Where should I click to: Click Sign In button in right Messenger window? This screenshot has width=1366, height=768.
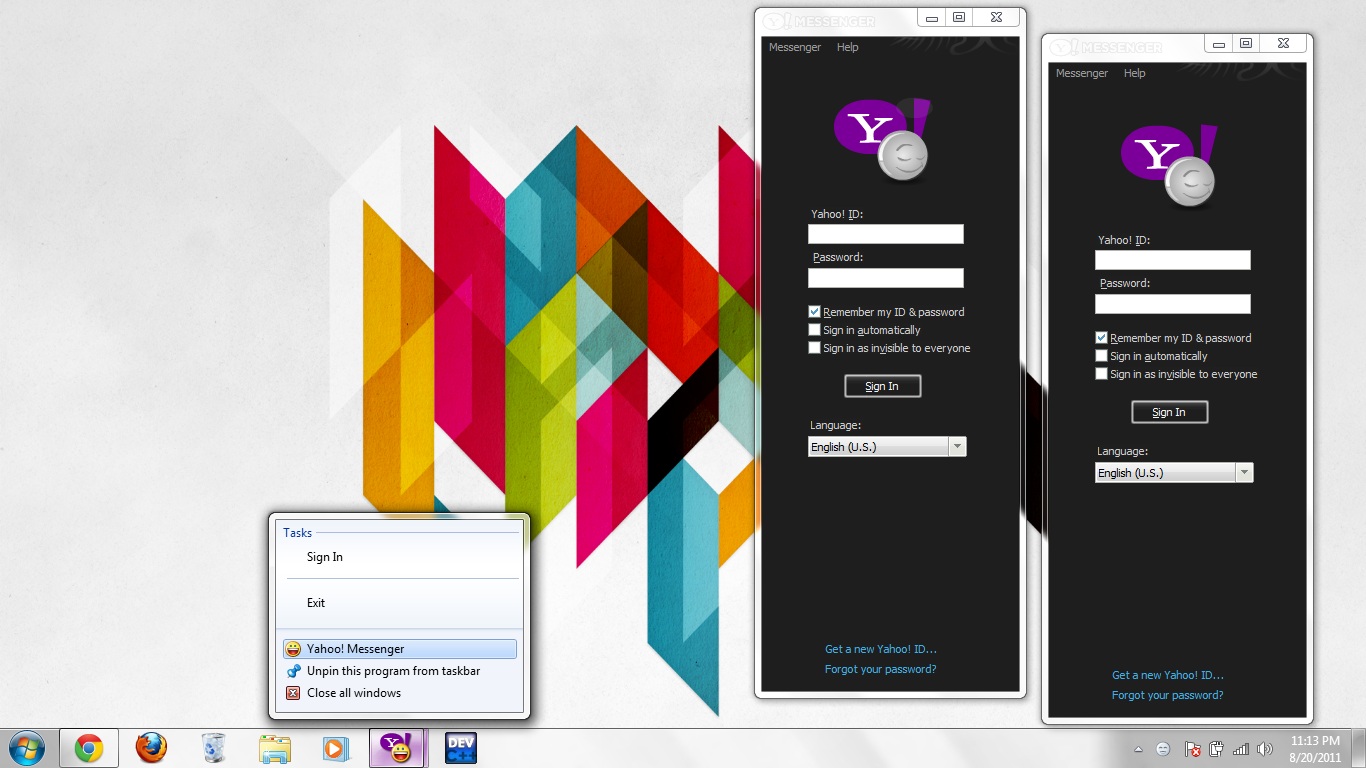pyautogui.click(x=1169, y=412)
